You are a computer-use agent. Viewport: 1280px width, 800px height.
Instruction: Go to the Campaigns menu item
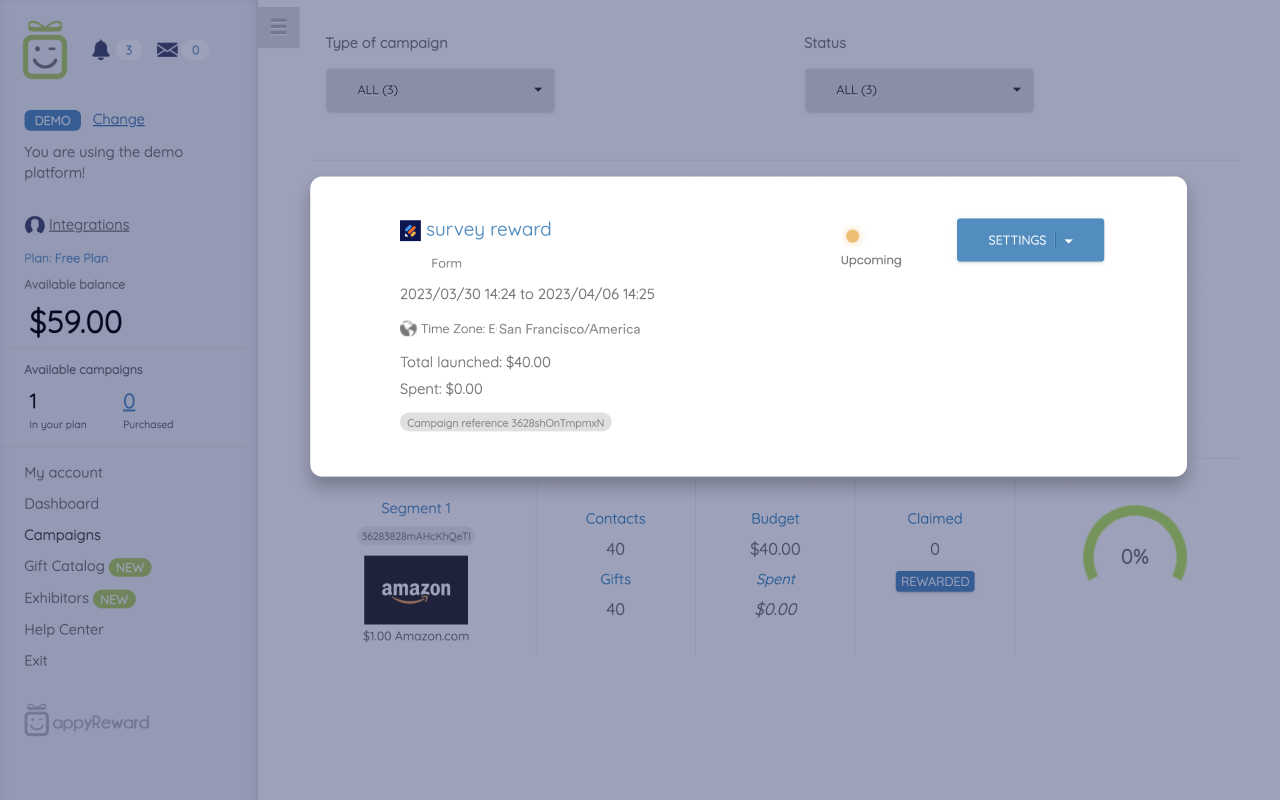pyautogui.click(x=62, y=535)
